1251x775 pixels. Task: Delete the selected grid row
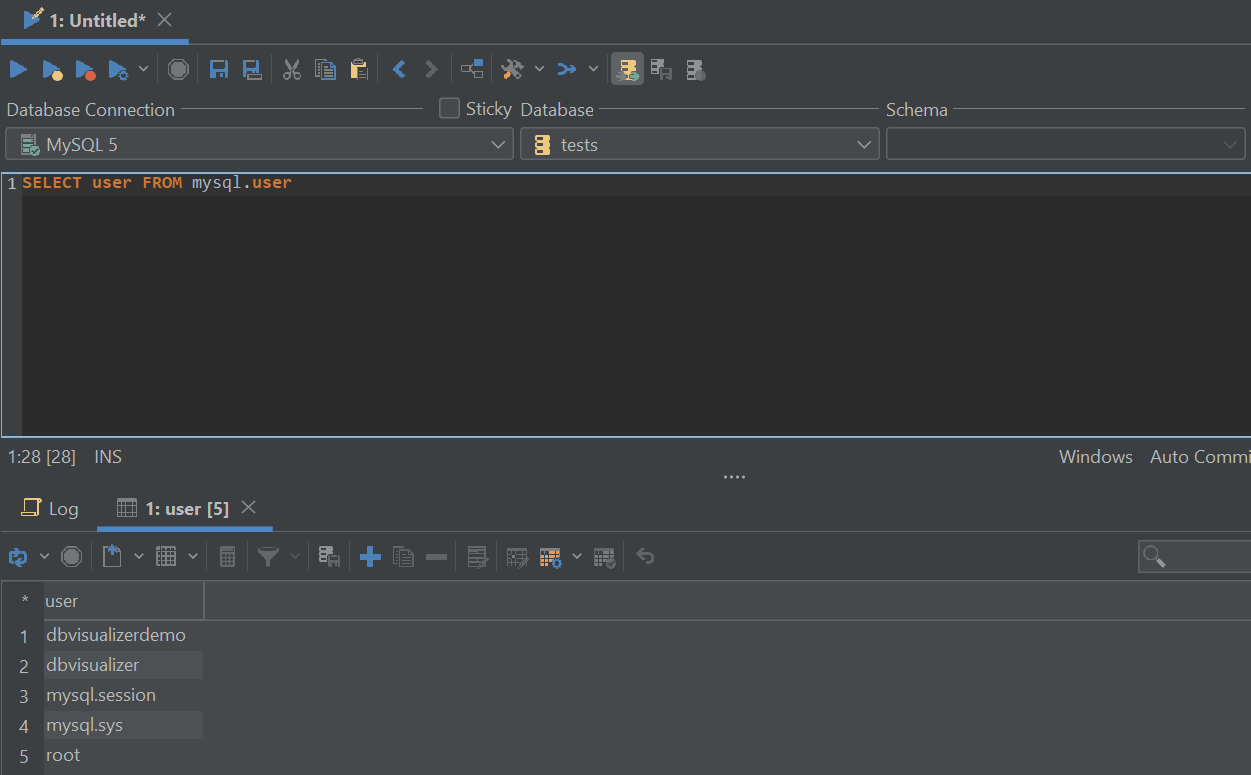point(436,556)
